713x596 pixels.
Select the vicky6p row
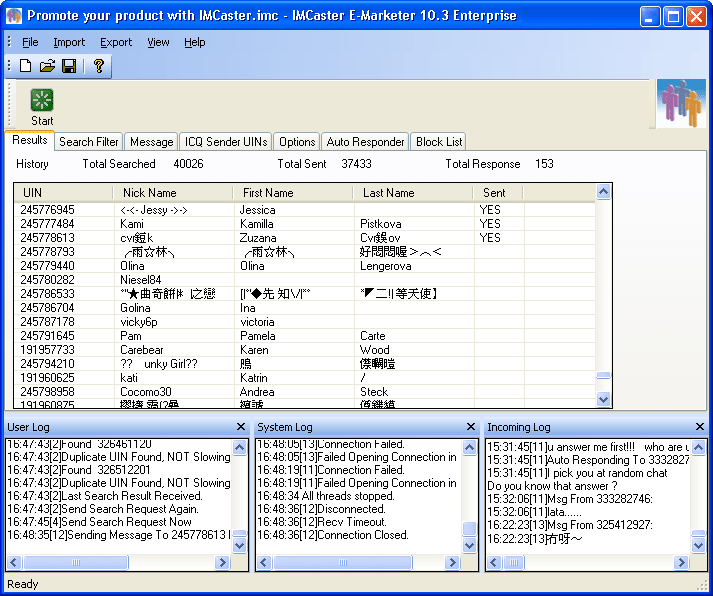pos(305,322)
